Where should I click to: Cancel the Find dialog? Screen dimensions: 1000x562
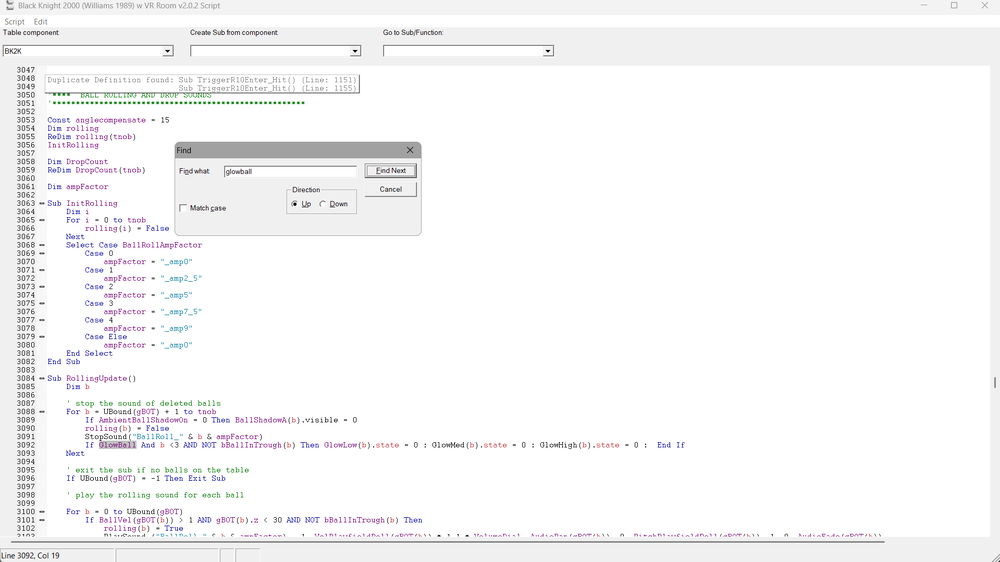coord(390,189)
